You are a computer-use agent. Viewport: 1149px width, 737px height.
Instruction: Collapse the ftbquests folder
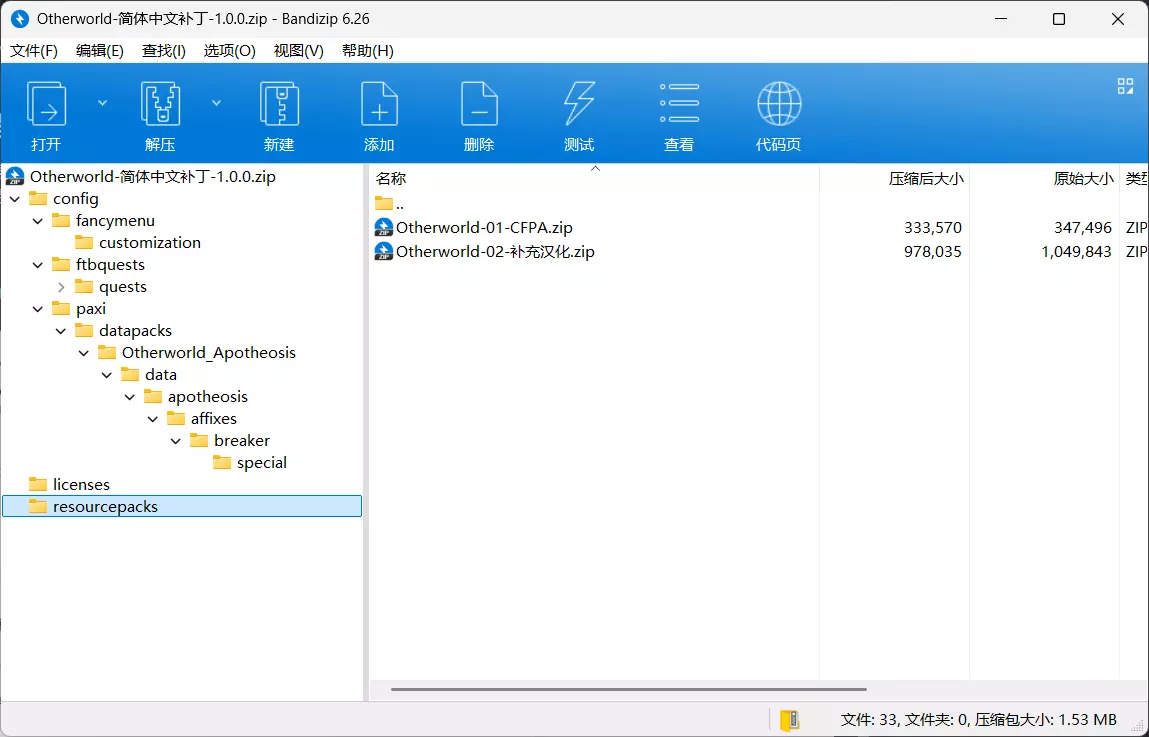[38, 265]
